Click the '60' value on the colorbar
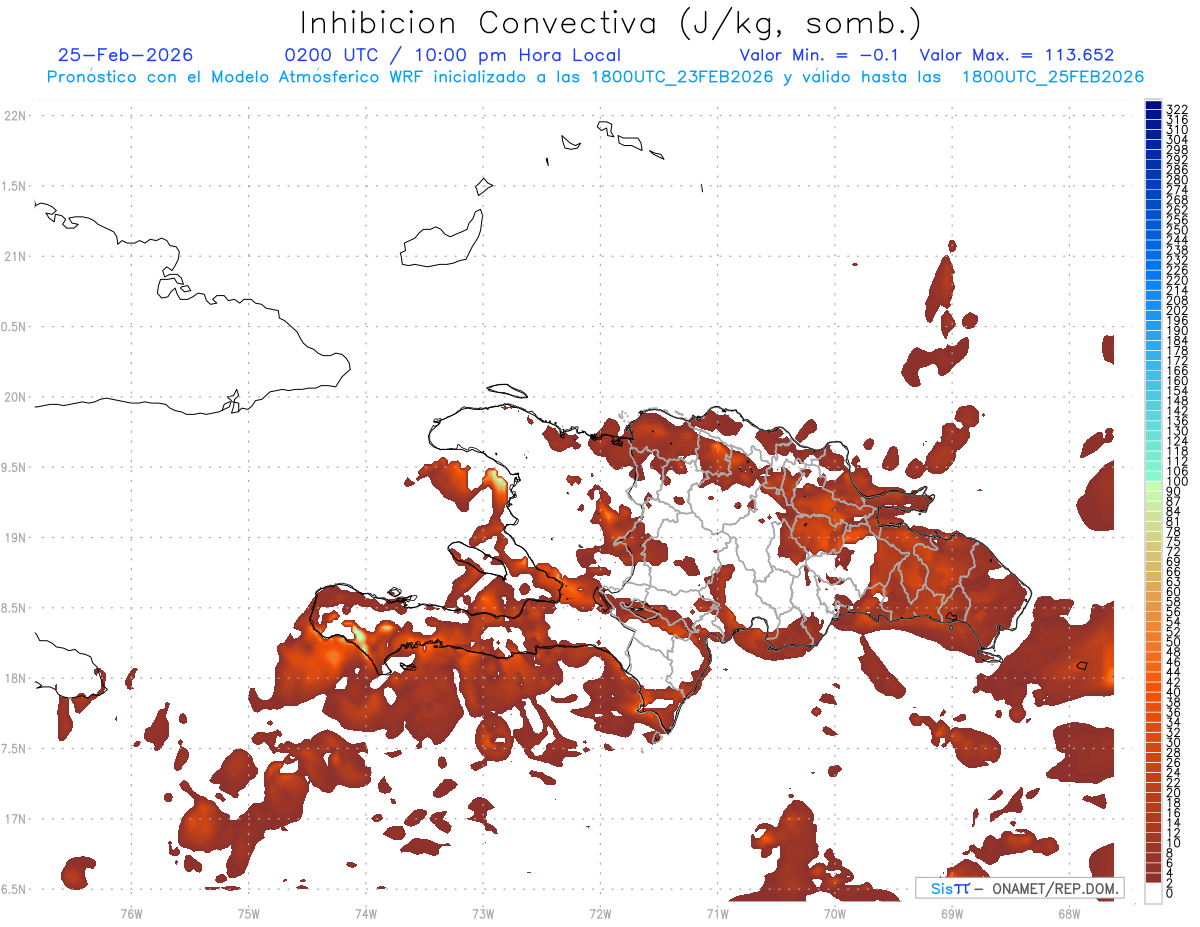The height and width of the screenshot is (927, 1200). (x=1173, y=591)
